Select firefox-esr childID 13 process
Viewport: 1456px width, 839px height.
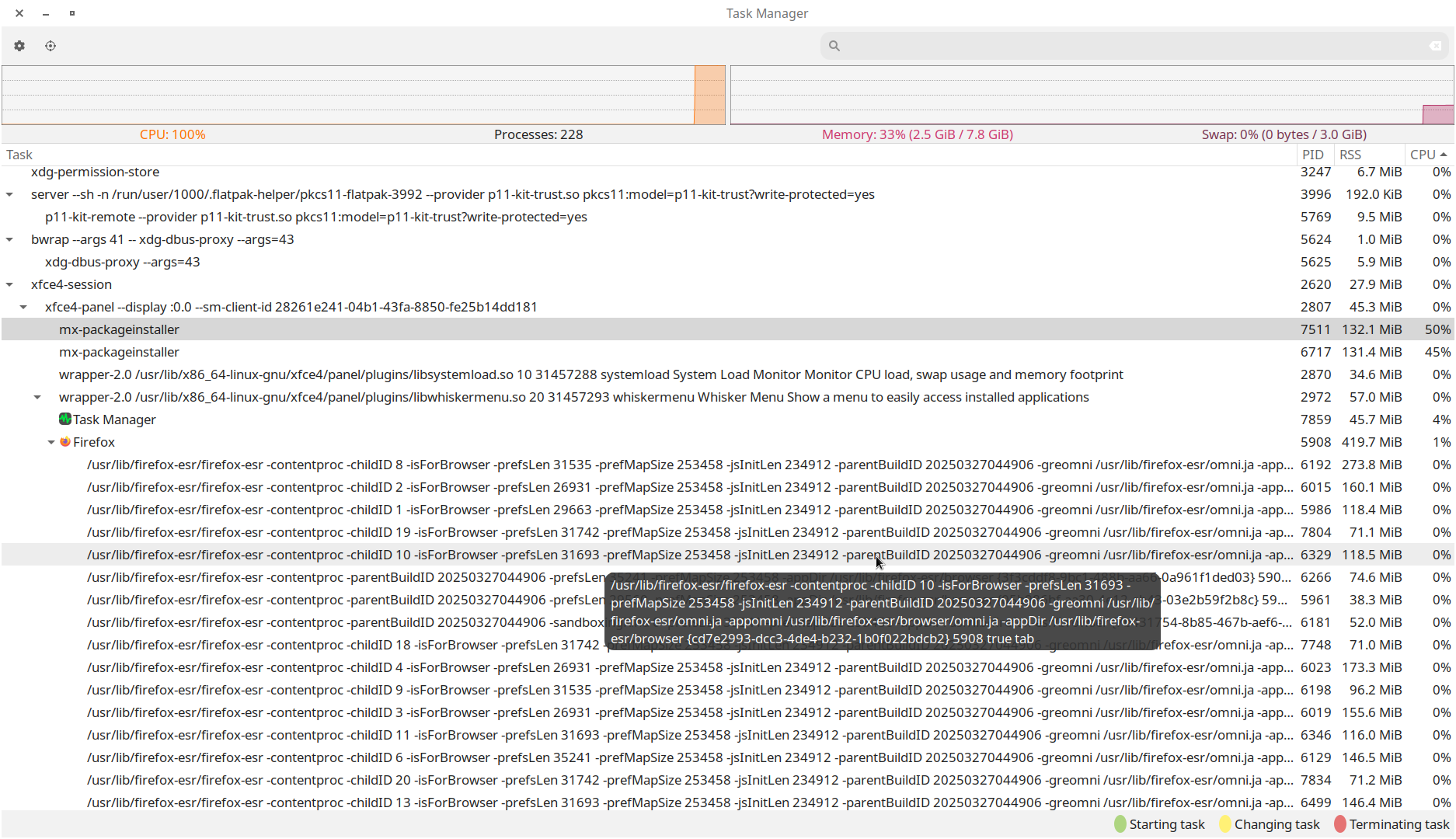(727, 802)
